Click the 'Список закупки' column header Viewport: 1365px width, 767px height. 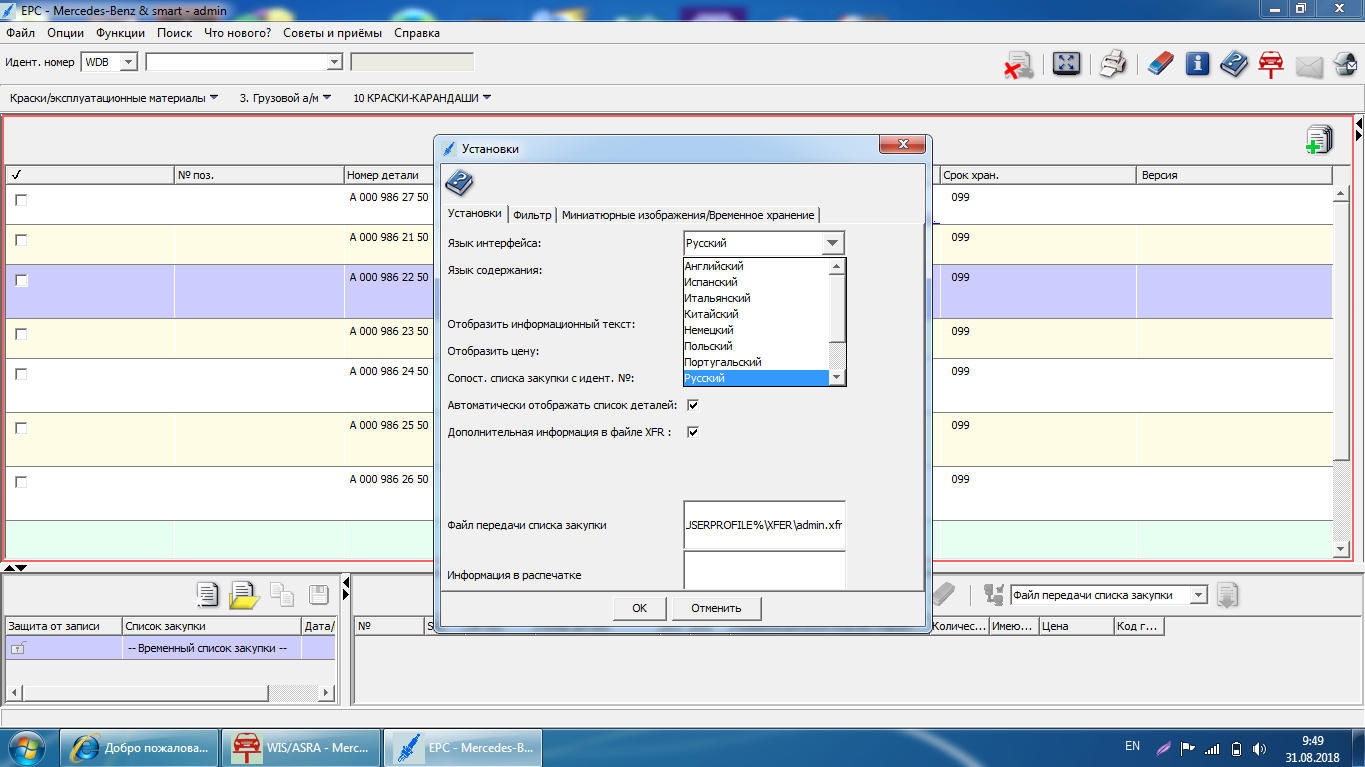(x=212, y=626)
